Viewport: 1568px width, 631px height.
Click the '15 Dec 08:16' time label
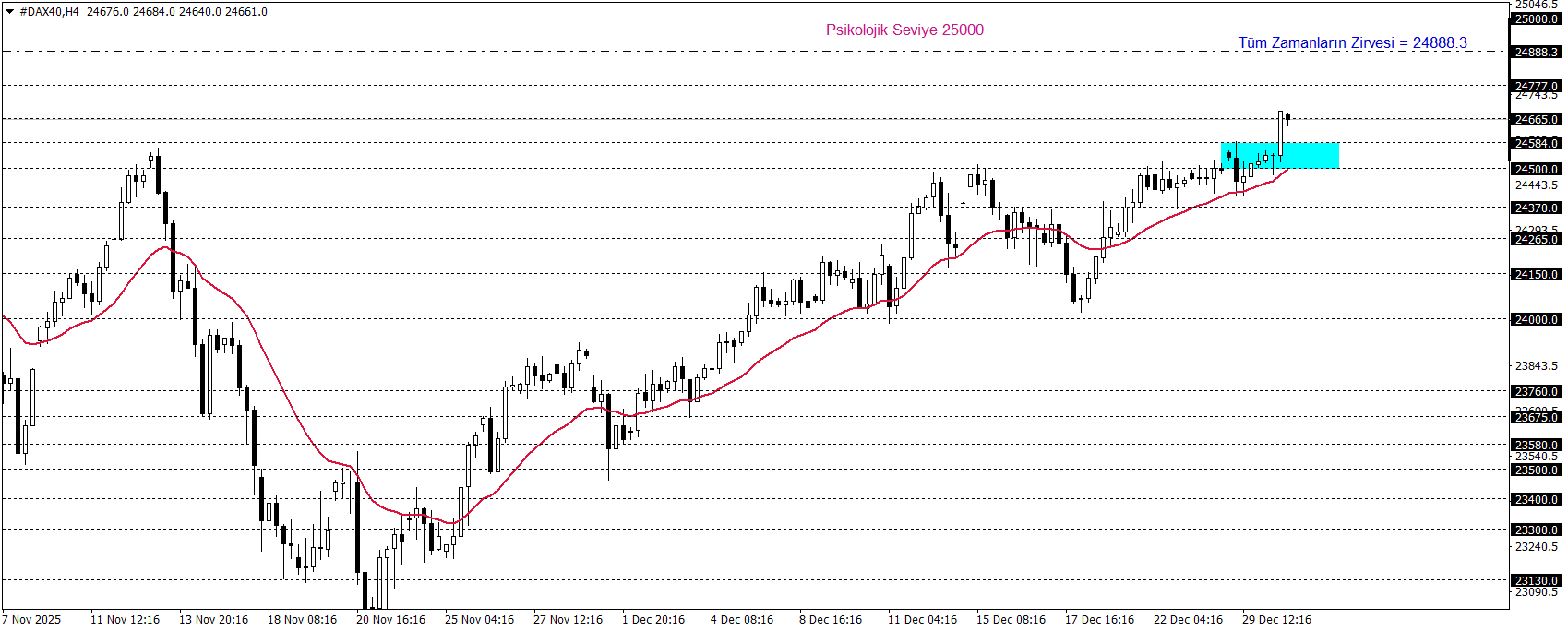[x=1011, y=619]
